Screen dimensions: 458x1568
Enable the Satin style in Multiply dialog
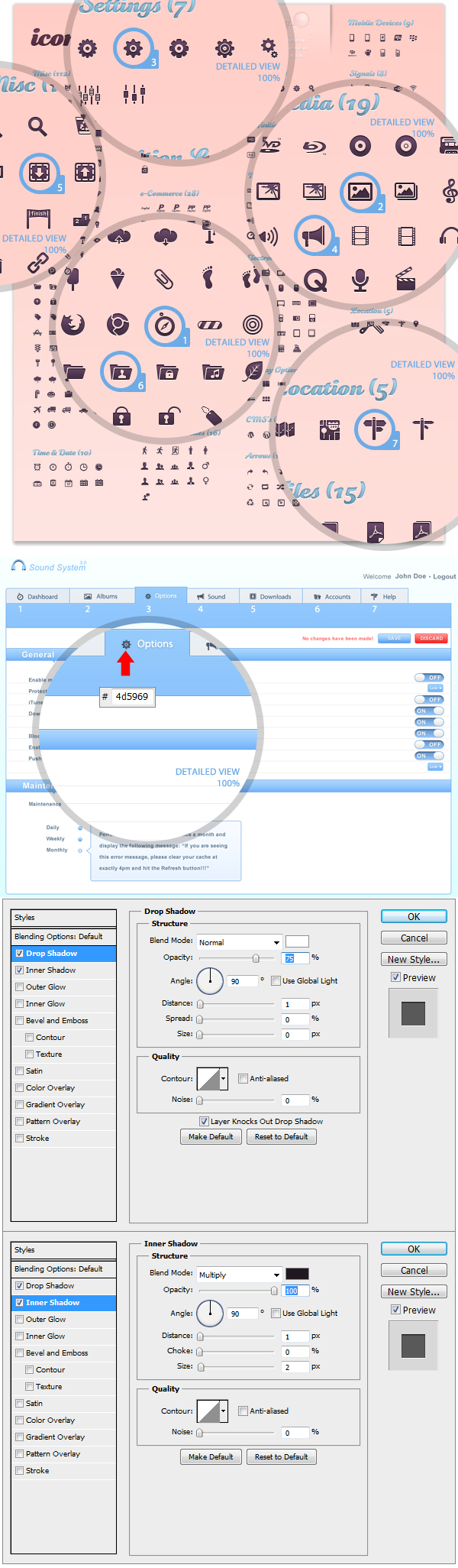20,1403
